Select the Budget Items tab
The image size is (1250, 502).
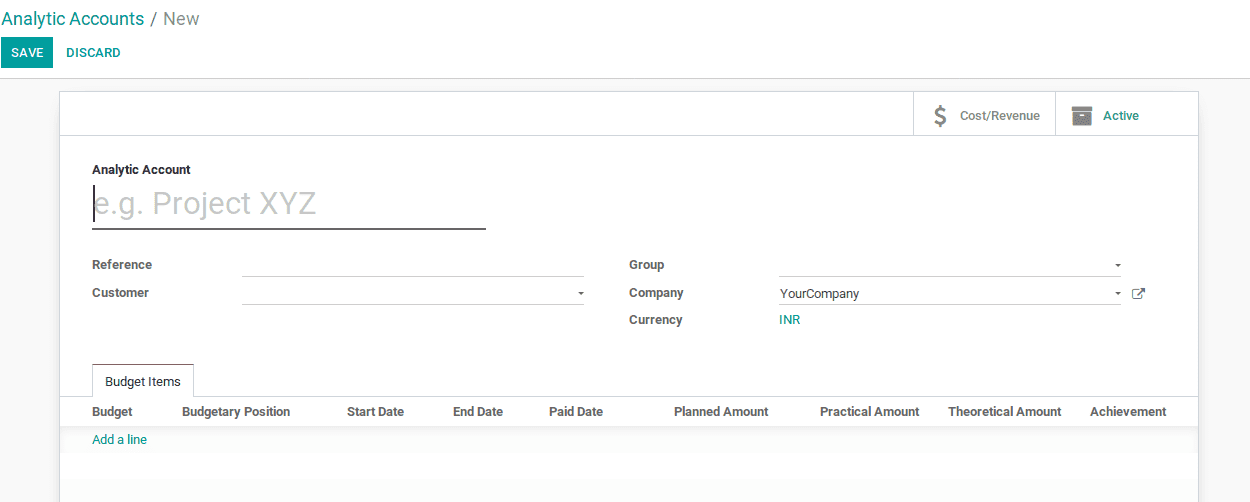click(x=143, y=381)
